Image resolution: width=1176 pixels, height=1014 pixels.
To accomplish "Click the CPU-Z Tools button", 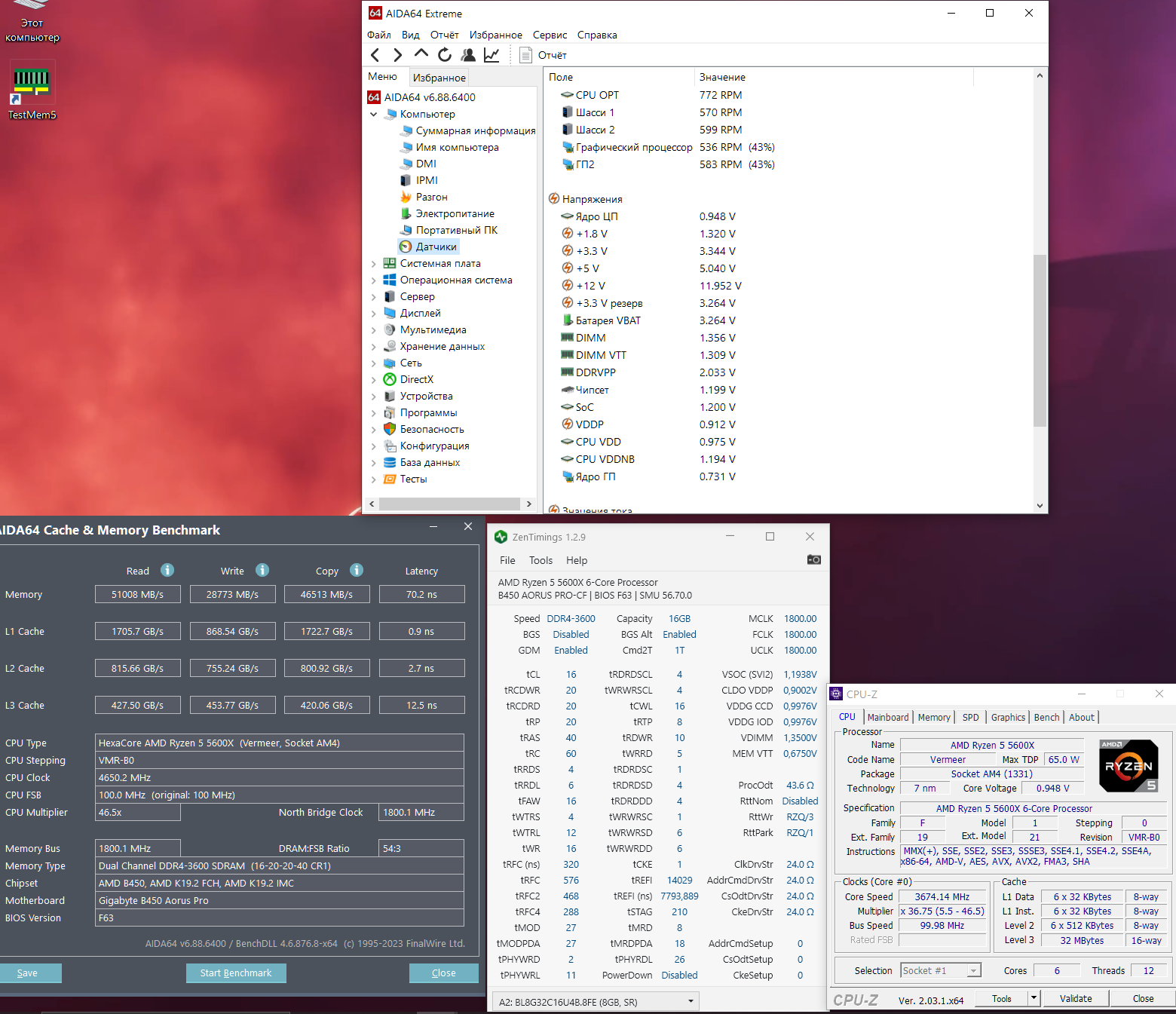I will [1002, 998].
